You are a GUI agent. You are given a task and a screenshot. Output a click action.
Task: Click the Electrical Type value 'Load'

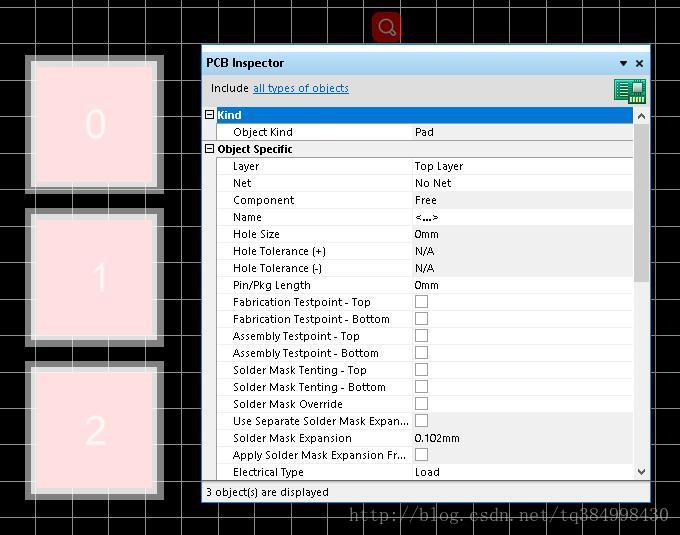pos(427,472)
